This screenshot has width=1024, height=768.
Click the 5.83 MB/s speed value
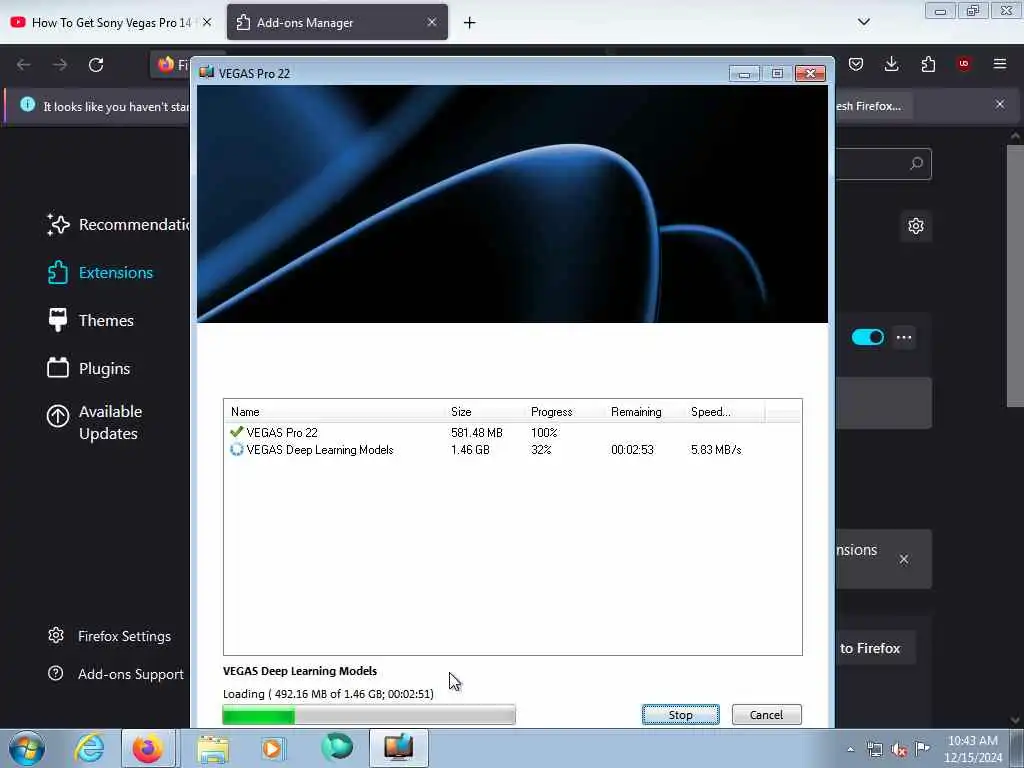pyautogui.click(x=716, y=449)
